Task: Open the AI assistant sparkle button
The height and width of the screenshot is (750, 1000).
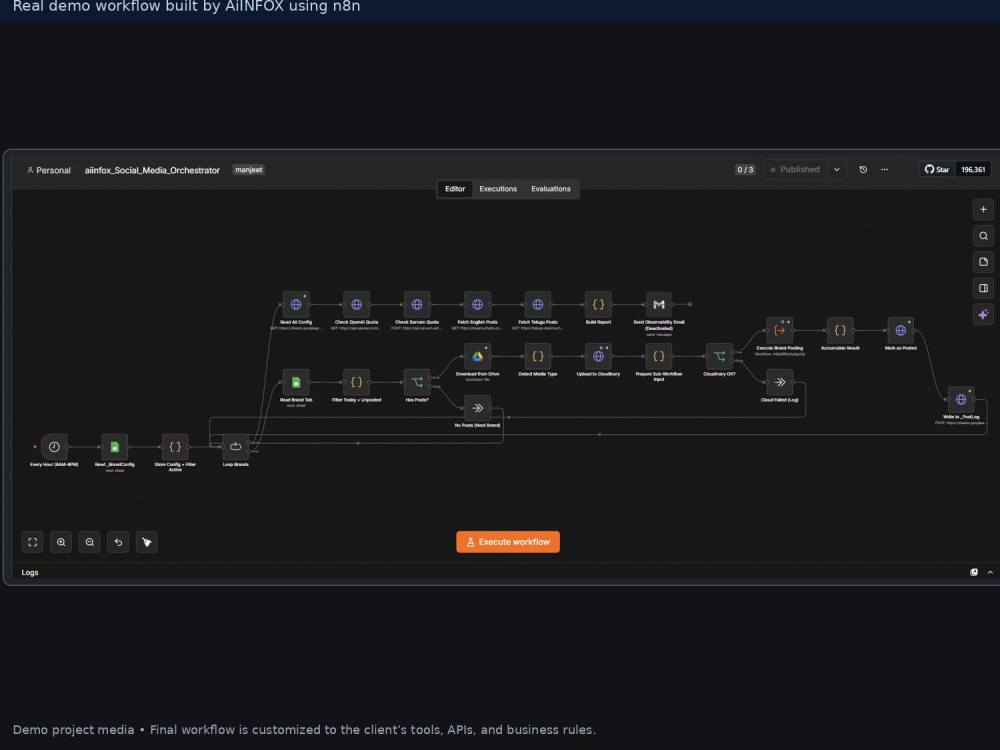Action: point(983,314)
